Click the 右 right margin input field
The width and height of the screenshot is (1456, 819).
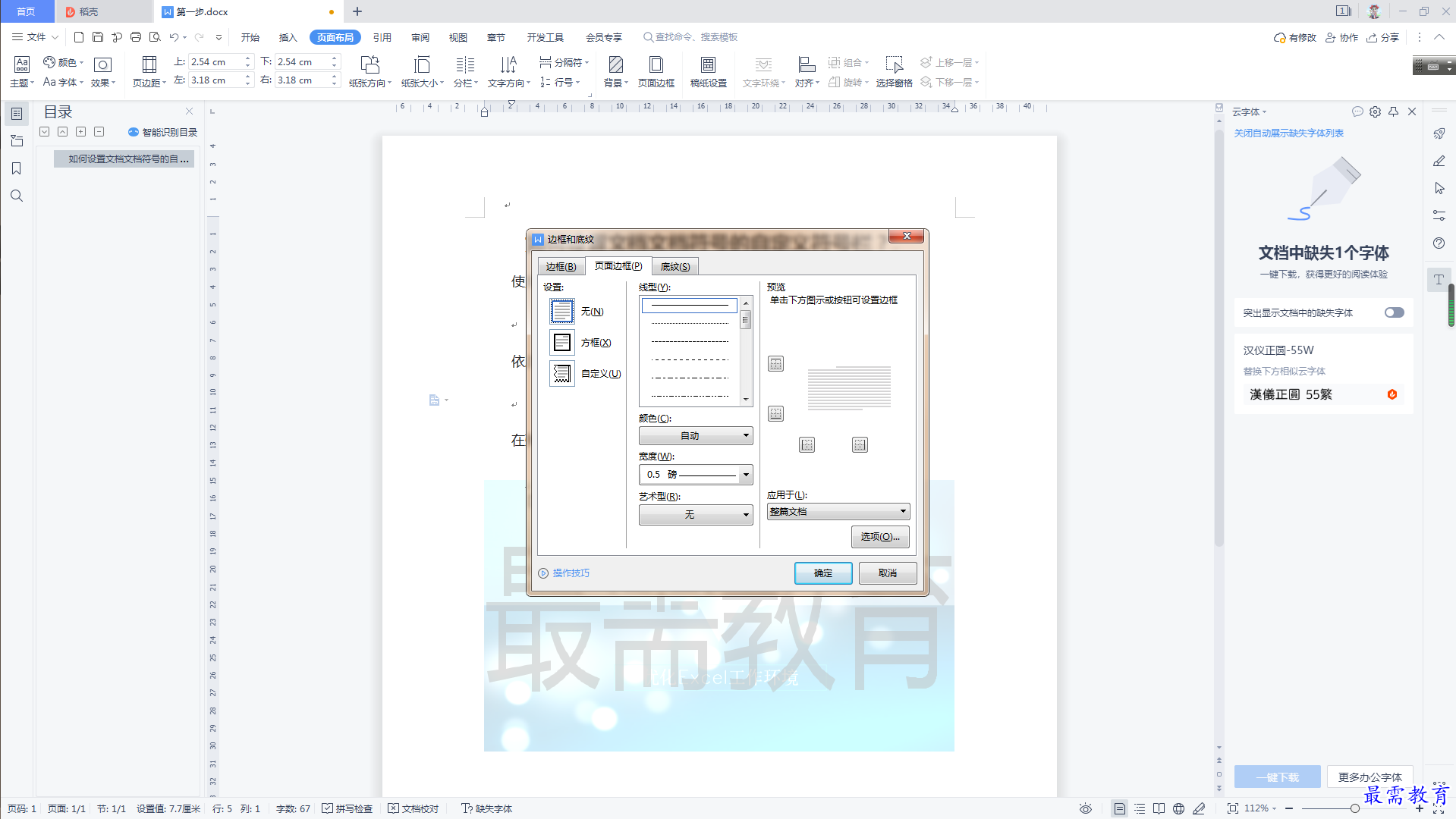coord(301,80)
